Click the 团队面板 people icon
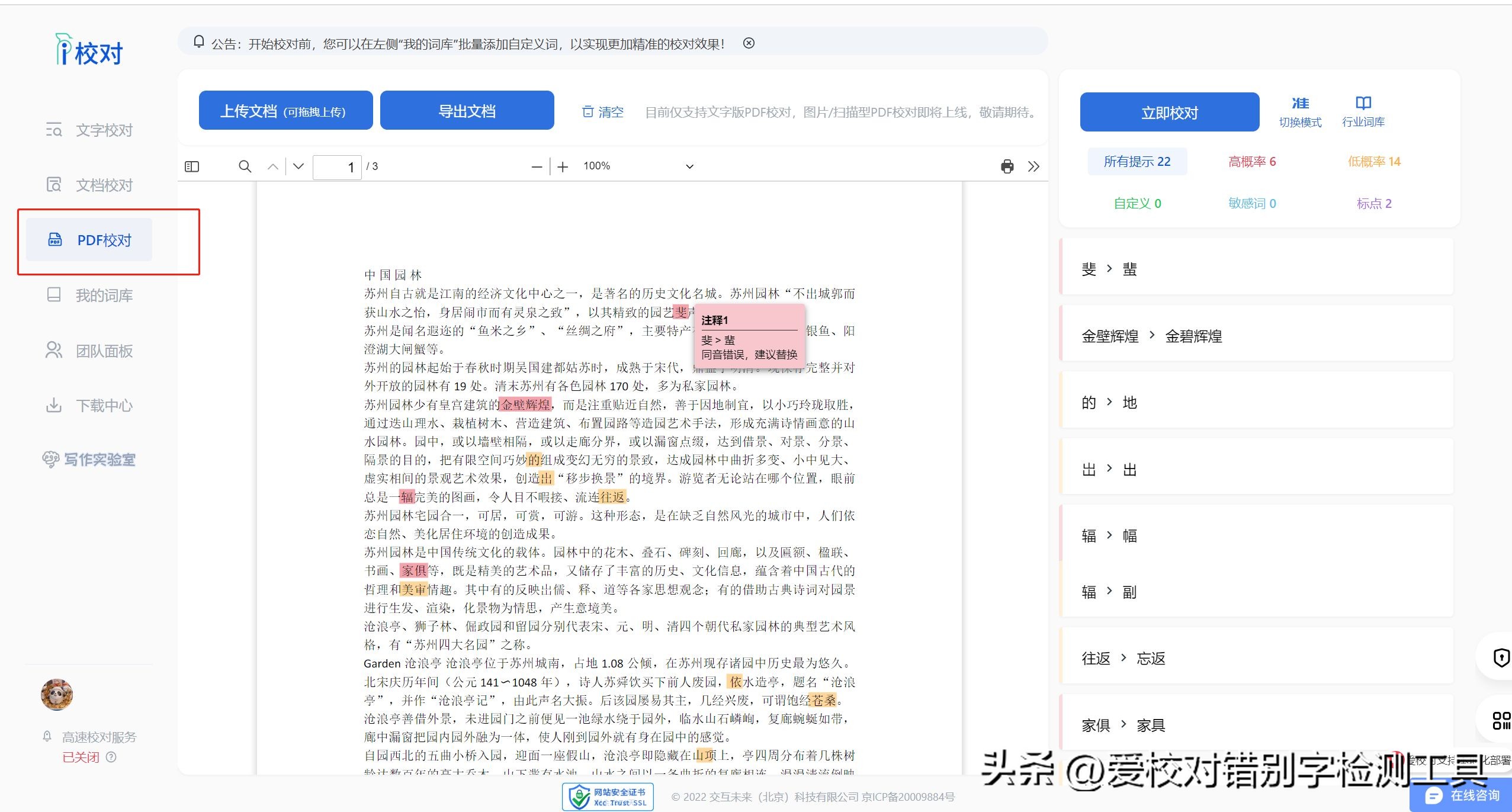The image size is (1512, 812). click(x=54, y=350)
